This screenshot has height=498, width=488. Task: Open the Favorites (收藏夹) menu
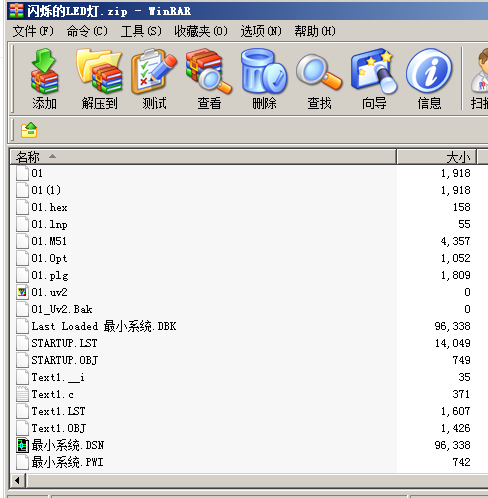[201, 31]
